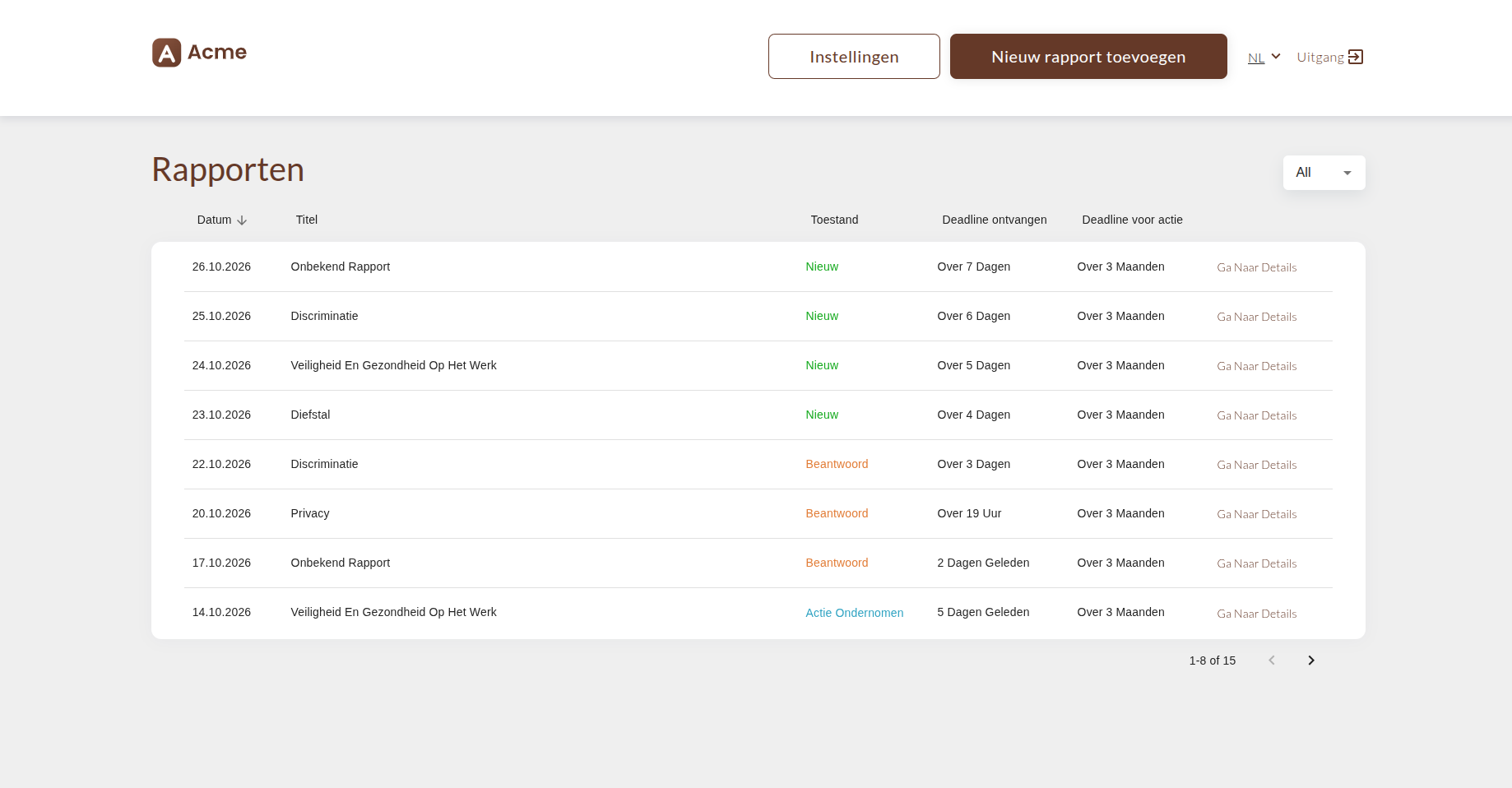1512x788 pixels.
Task: Click the Over 19 Uur deadline
Action: (x=969, y=513)
